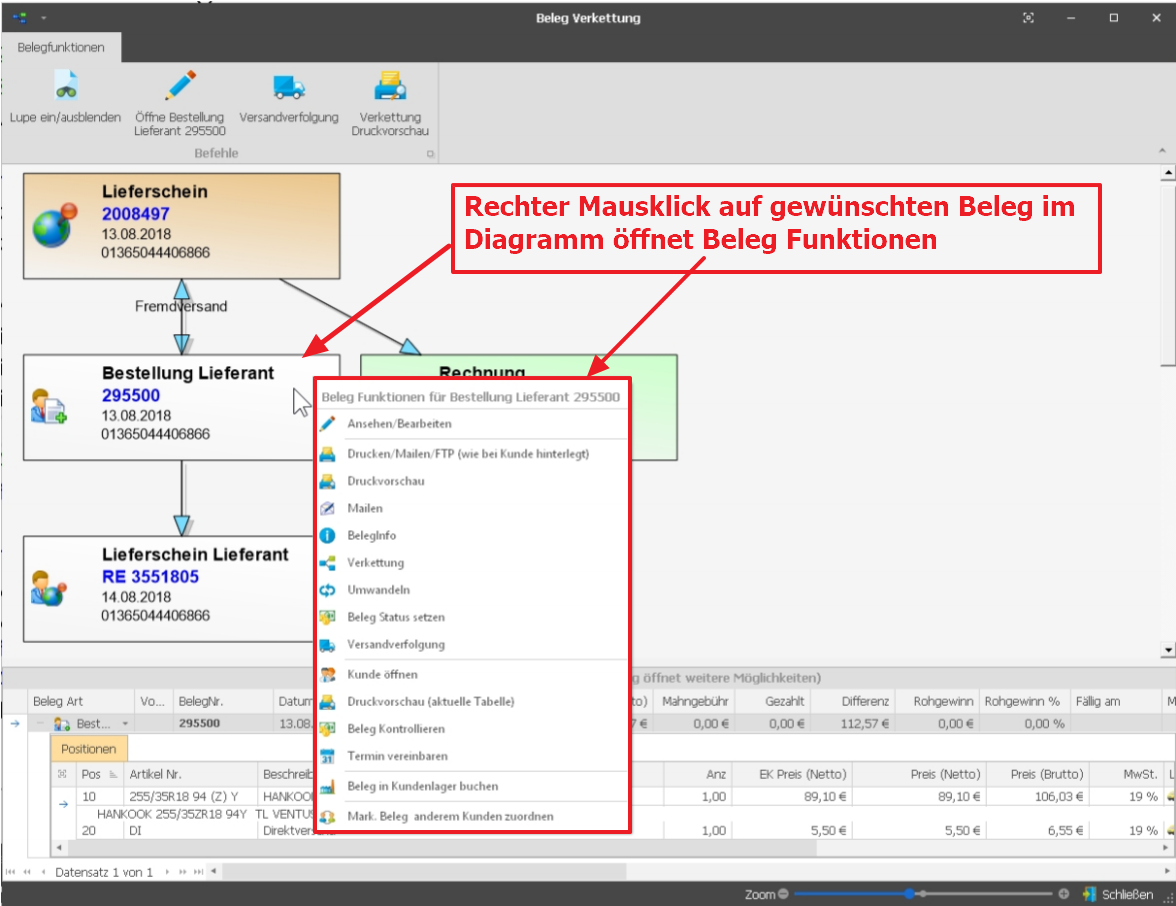The image size is (1176, 906).
Task: Click printer icon for Druckvorschau (aktuelle Tabelle)
Action: [x=328, y=702]
